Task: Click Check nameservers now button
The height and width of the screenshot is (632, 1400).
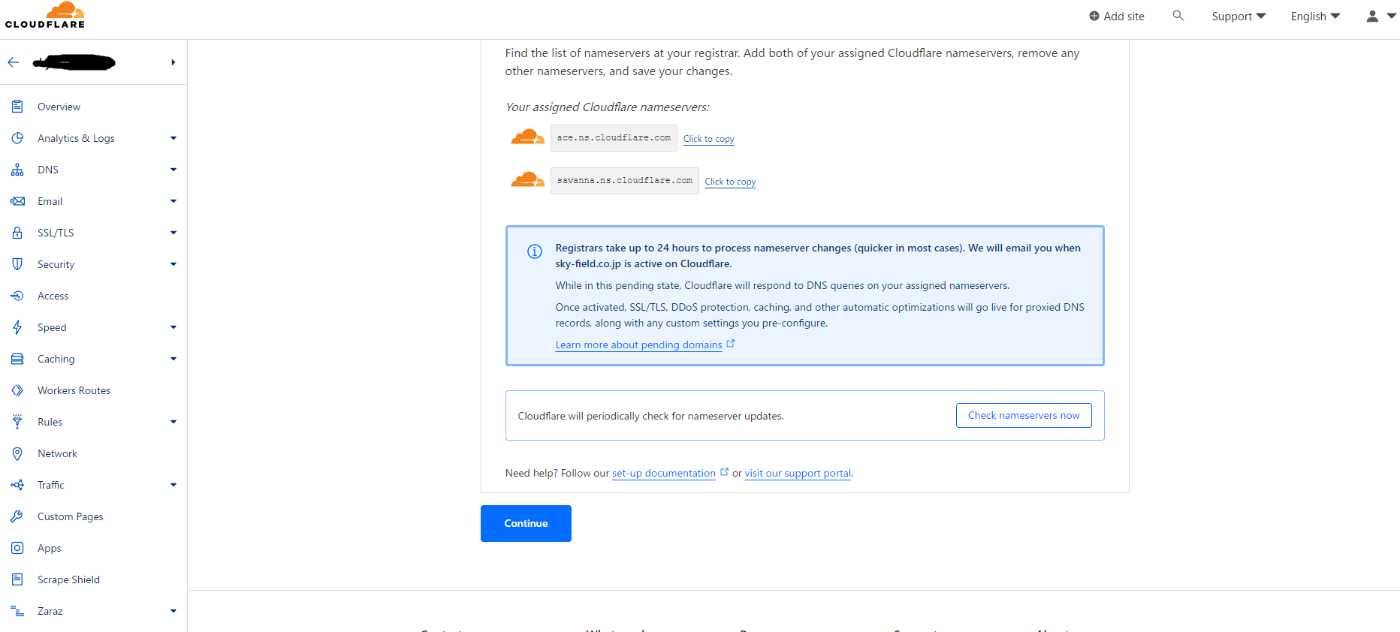Action: coord(1024,415)
